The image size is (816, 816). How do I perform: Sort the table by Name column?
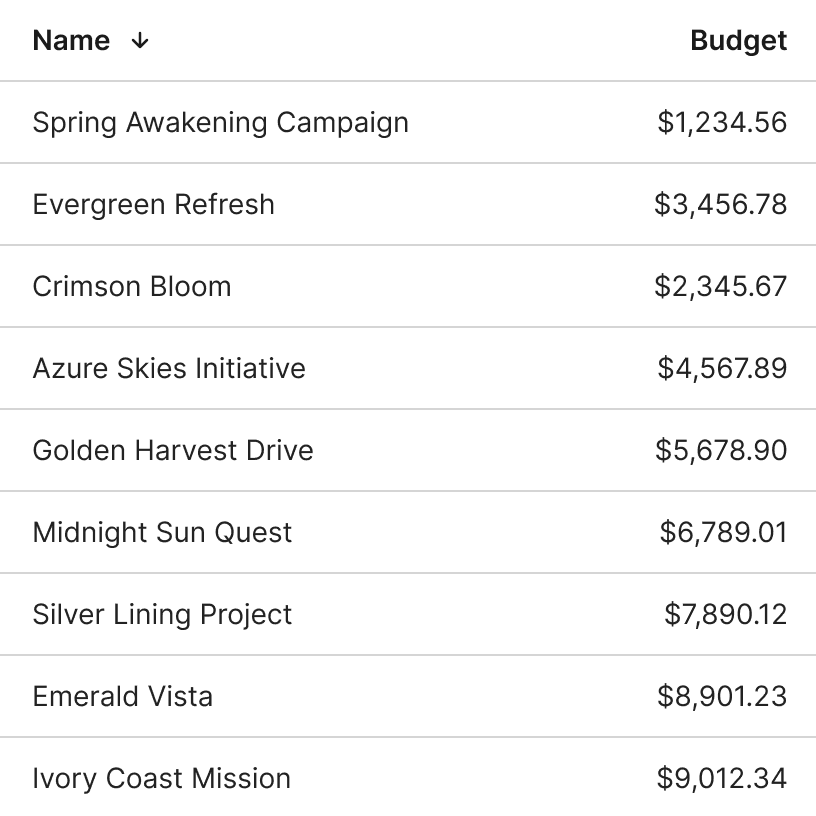[72, 41]
